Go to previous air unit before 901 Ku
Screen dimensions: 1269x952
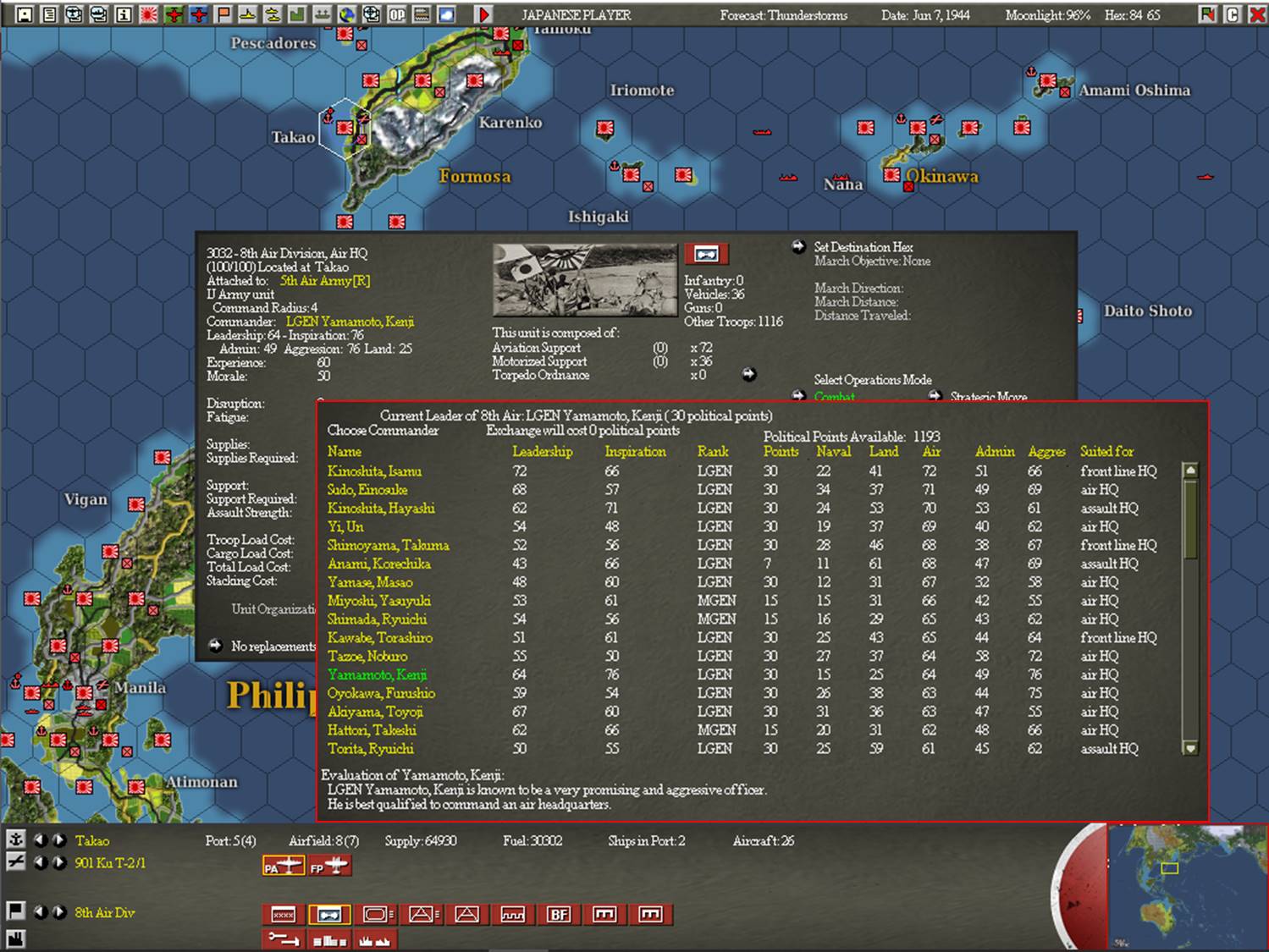[x=41, y=862]
